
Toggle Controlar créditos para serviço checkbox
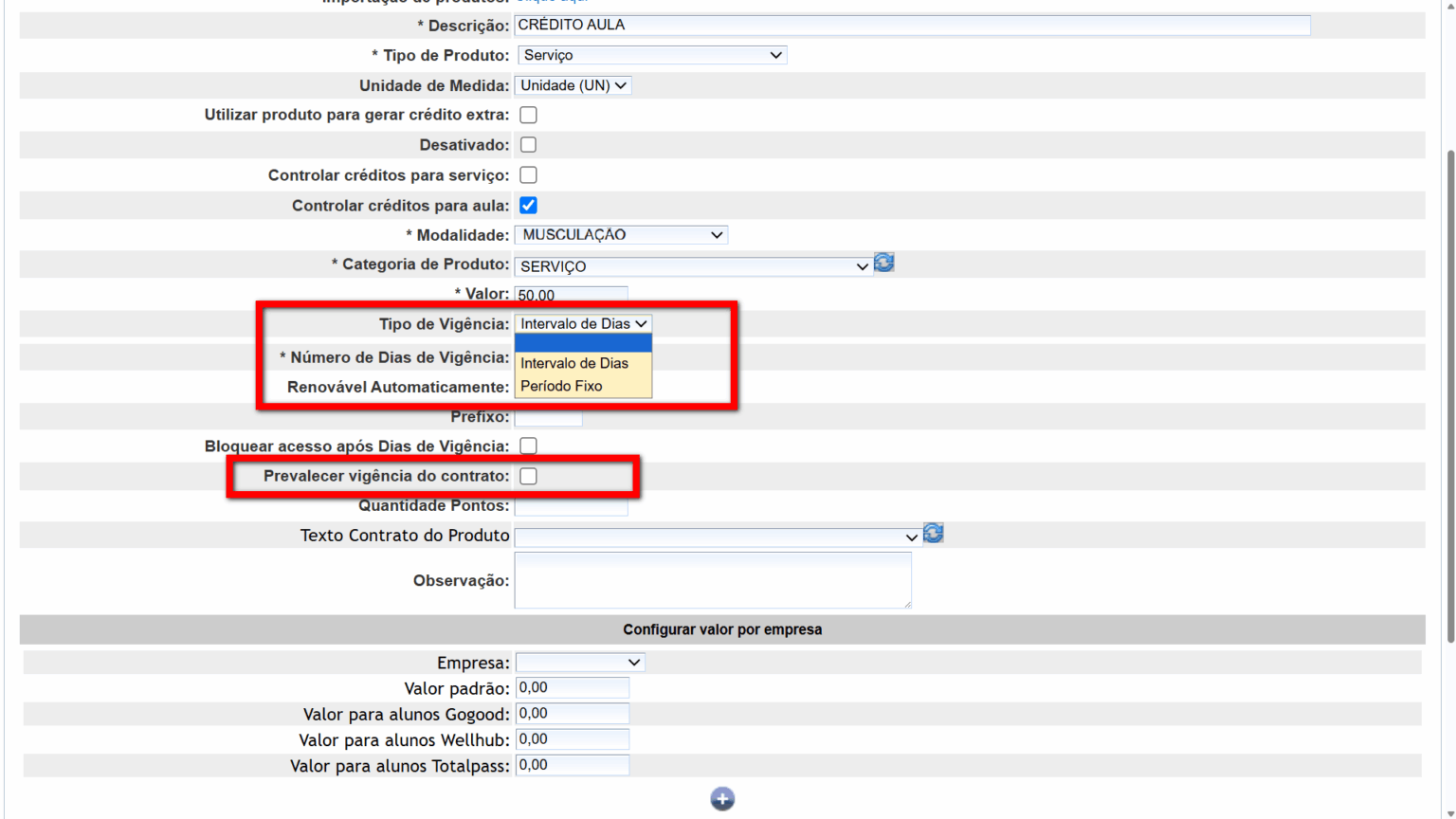point(528,175)
